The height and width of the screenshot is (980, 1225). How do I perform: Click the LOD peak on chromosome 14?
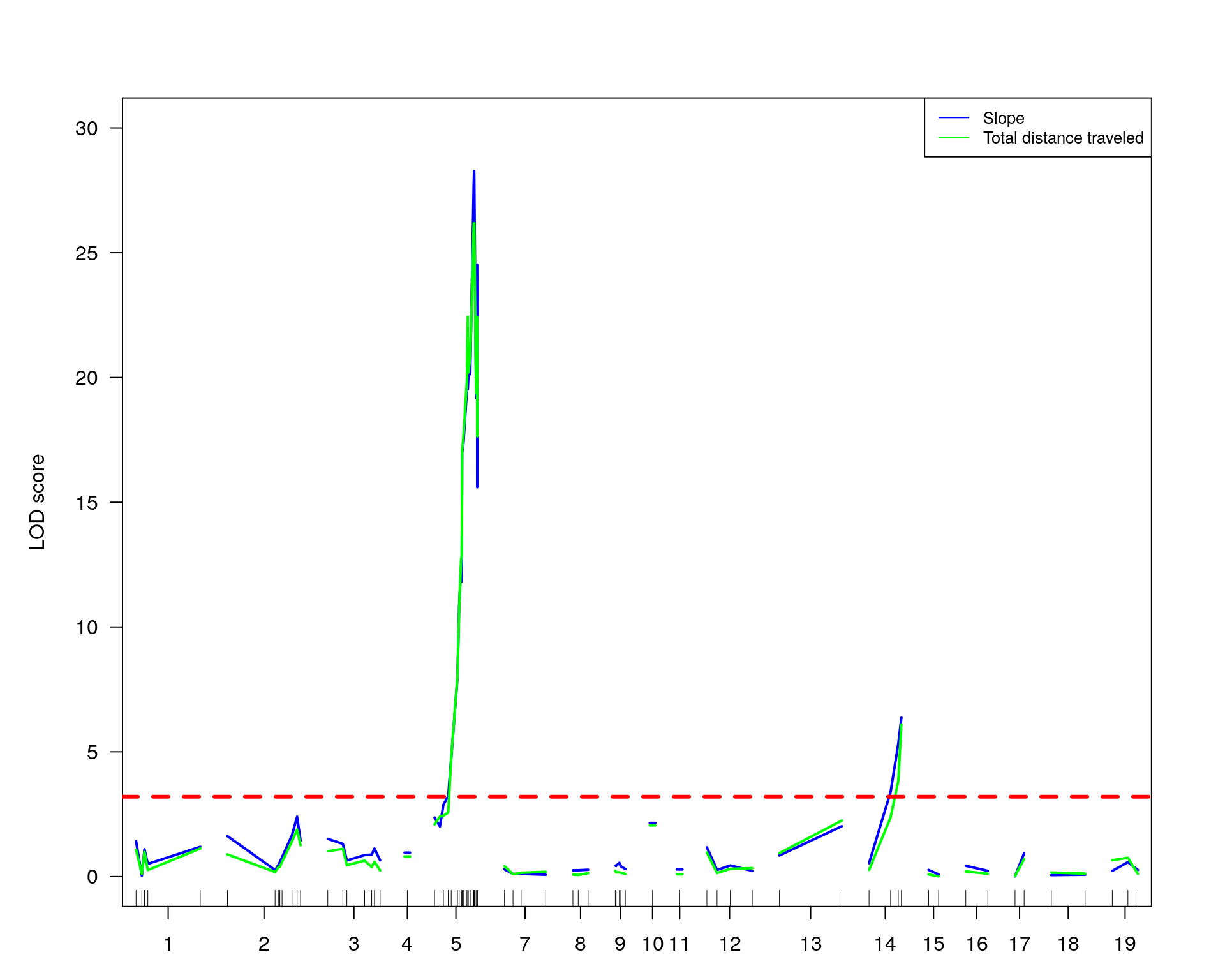point(901,719)
